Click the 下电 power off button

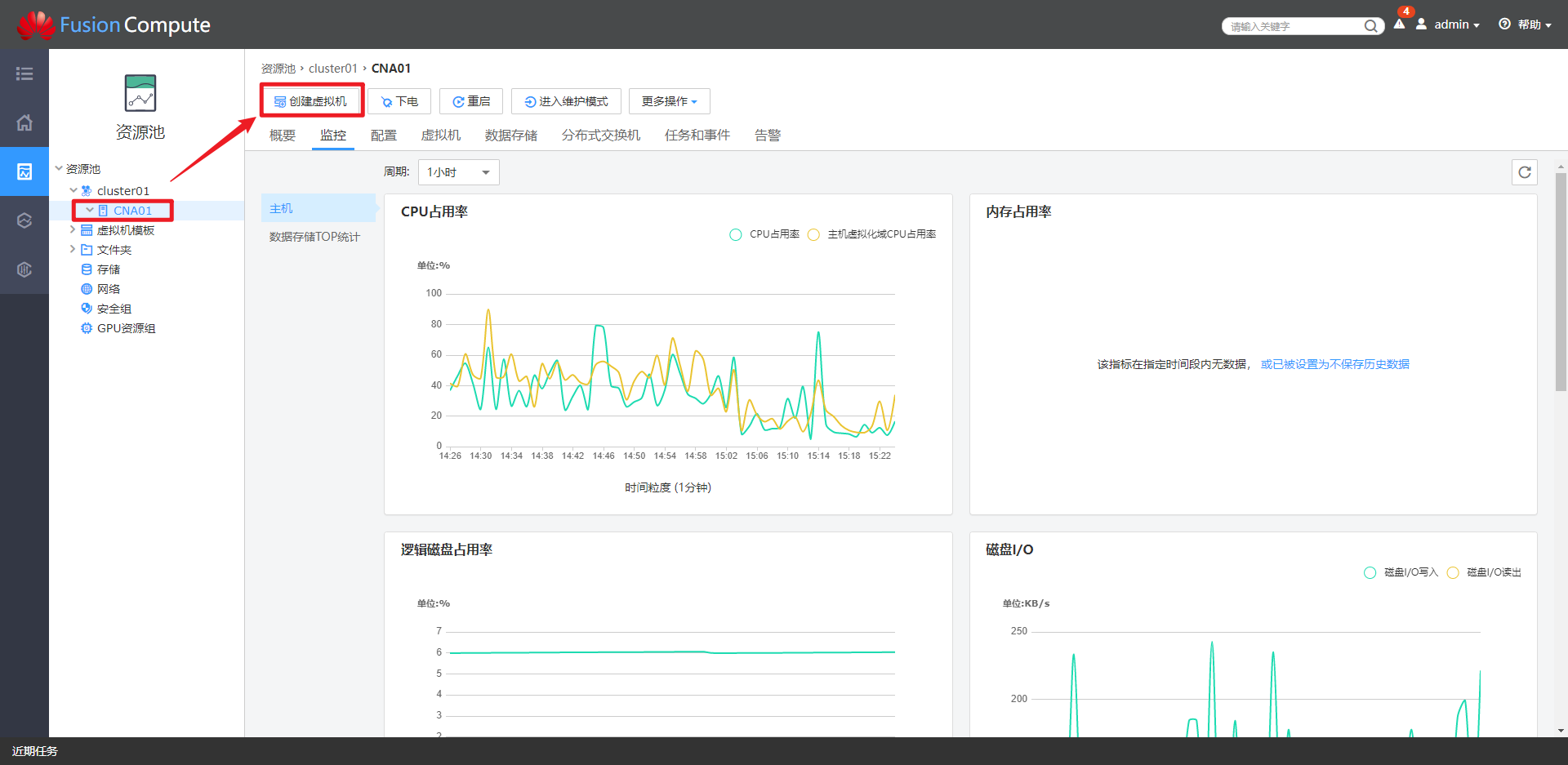tap(399, 101)
